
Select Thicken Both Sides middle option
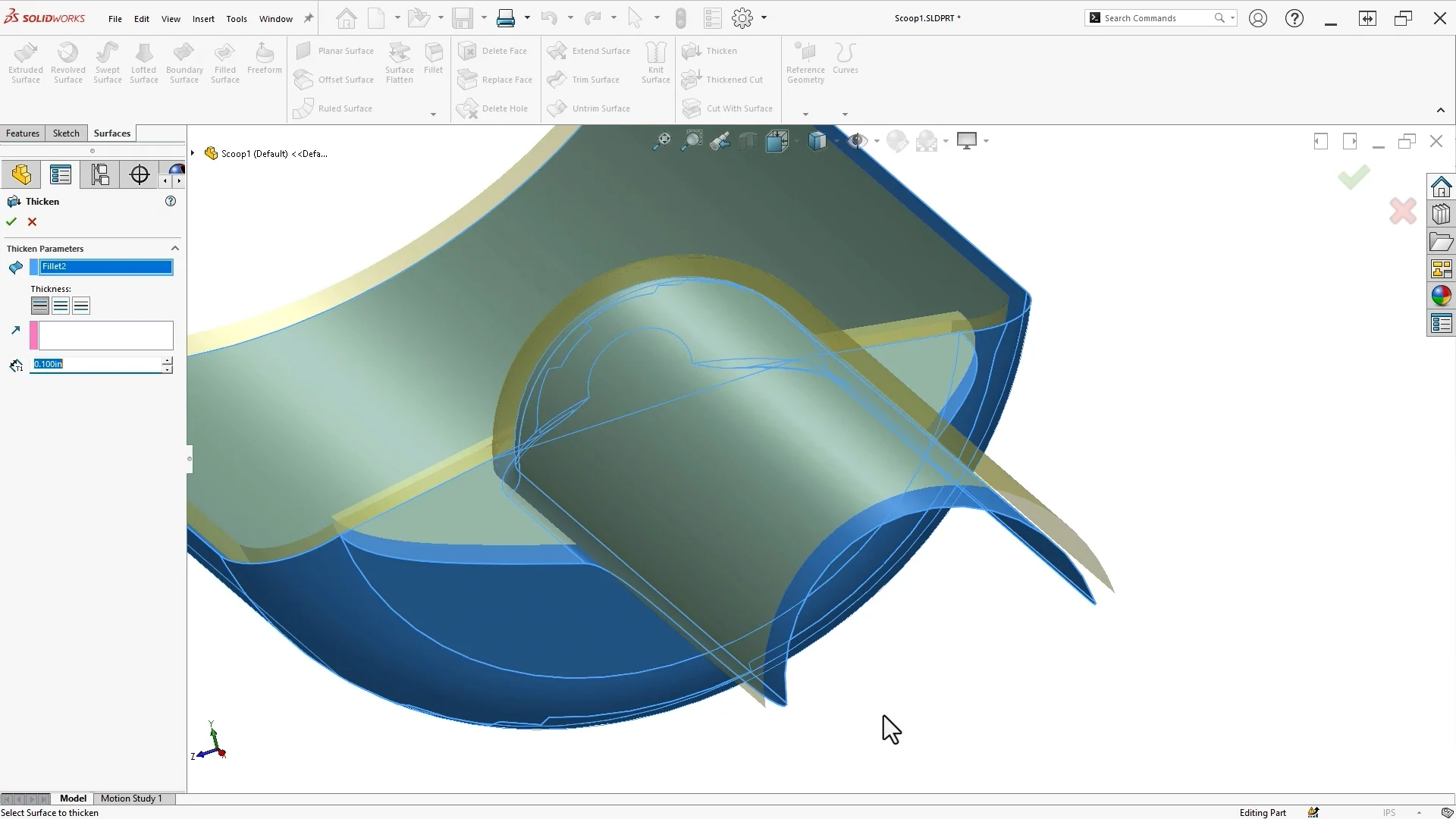[61, 306]
